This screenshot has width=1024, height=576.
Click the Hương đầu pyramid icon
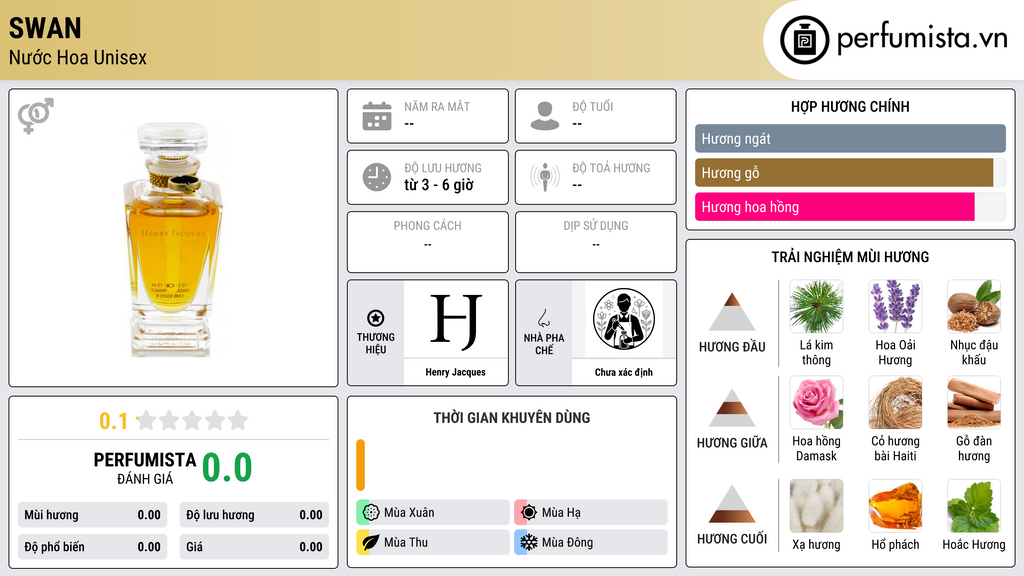(732, 312)
